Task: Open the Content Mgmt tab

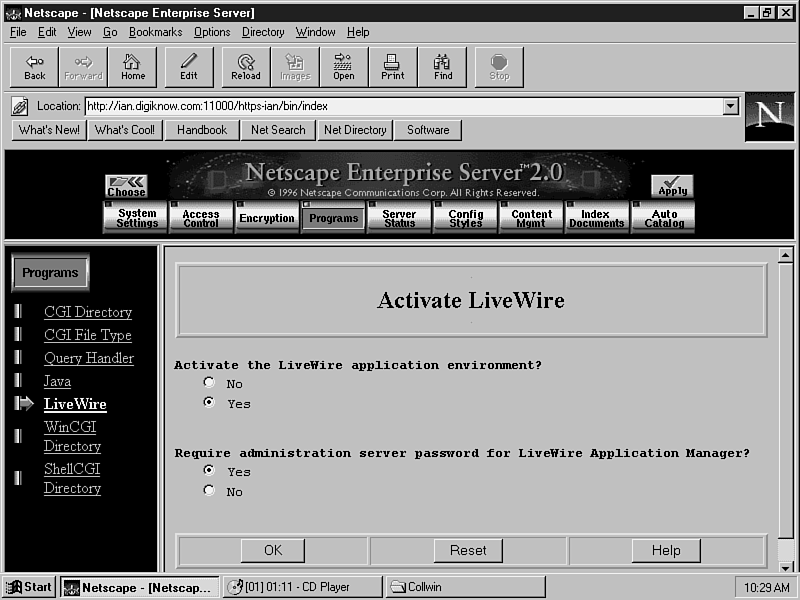Action: [531, 218]
